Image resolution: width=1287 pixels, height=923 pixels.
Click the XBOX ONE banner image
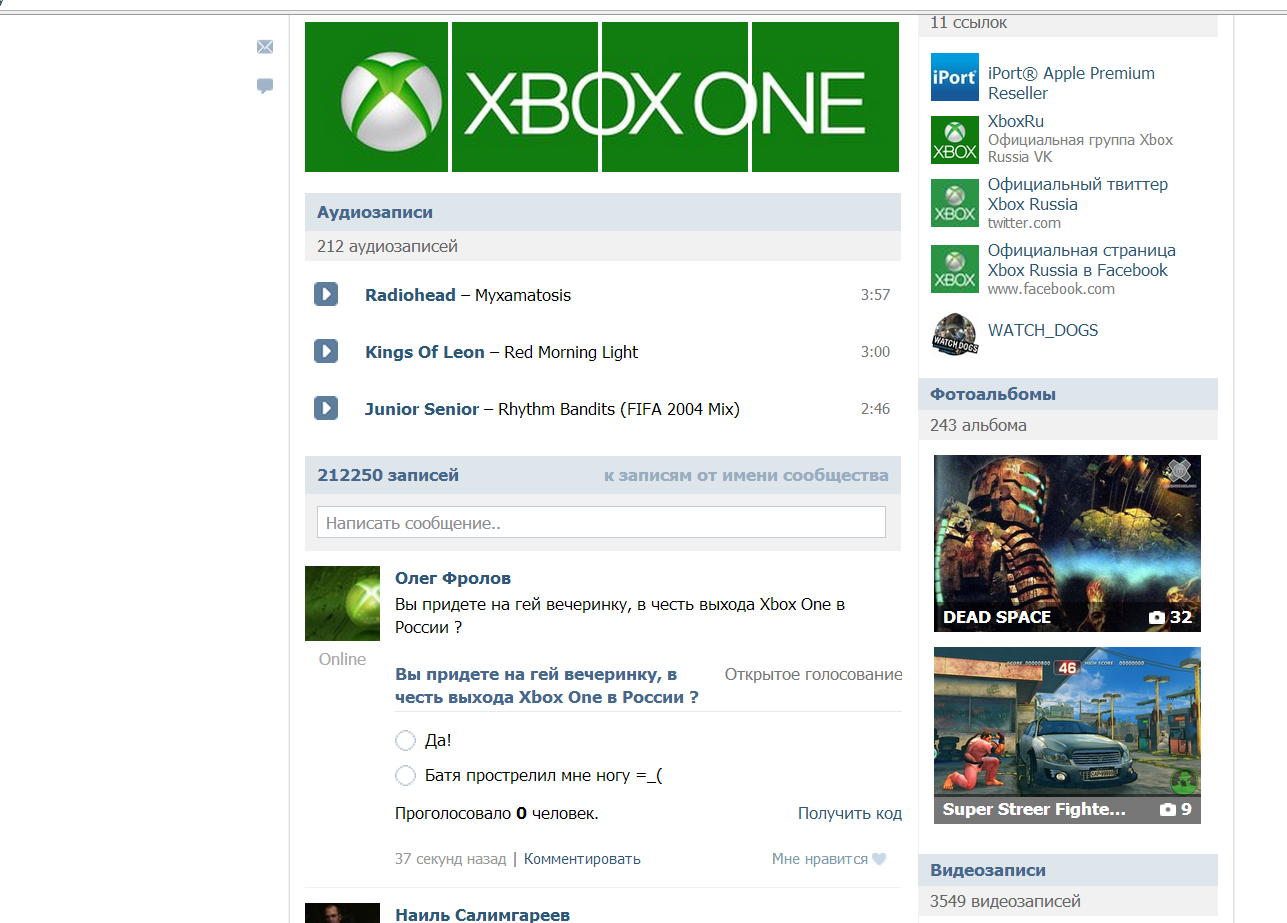[602, 97]
